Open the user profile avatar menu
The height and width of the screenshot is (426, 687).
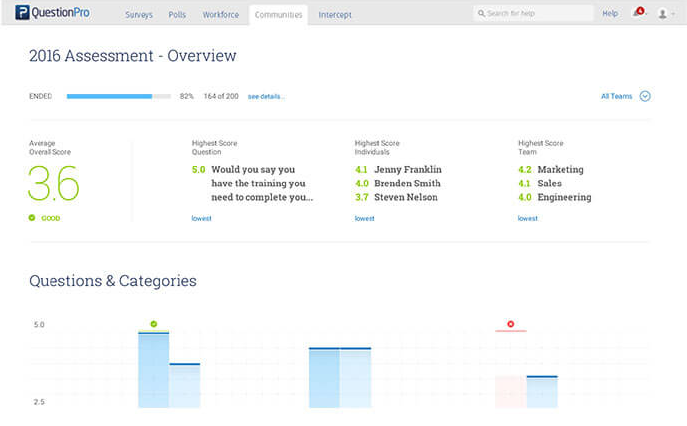click(663, 15)
